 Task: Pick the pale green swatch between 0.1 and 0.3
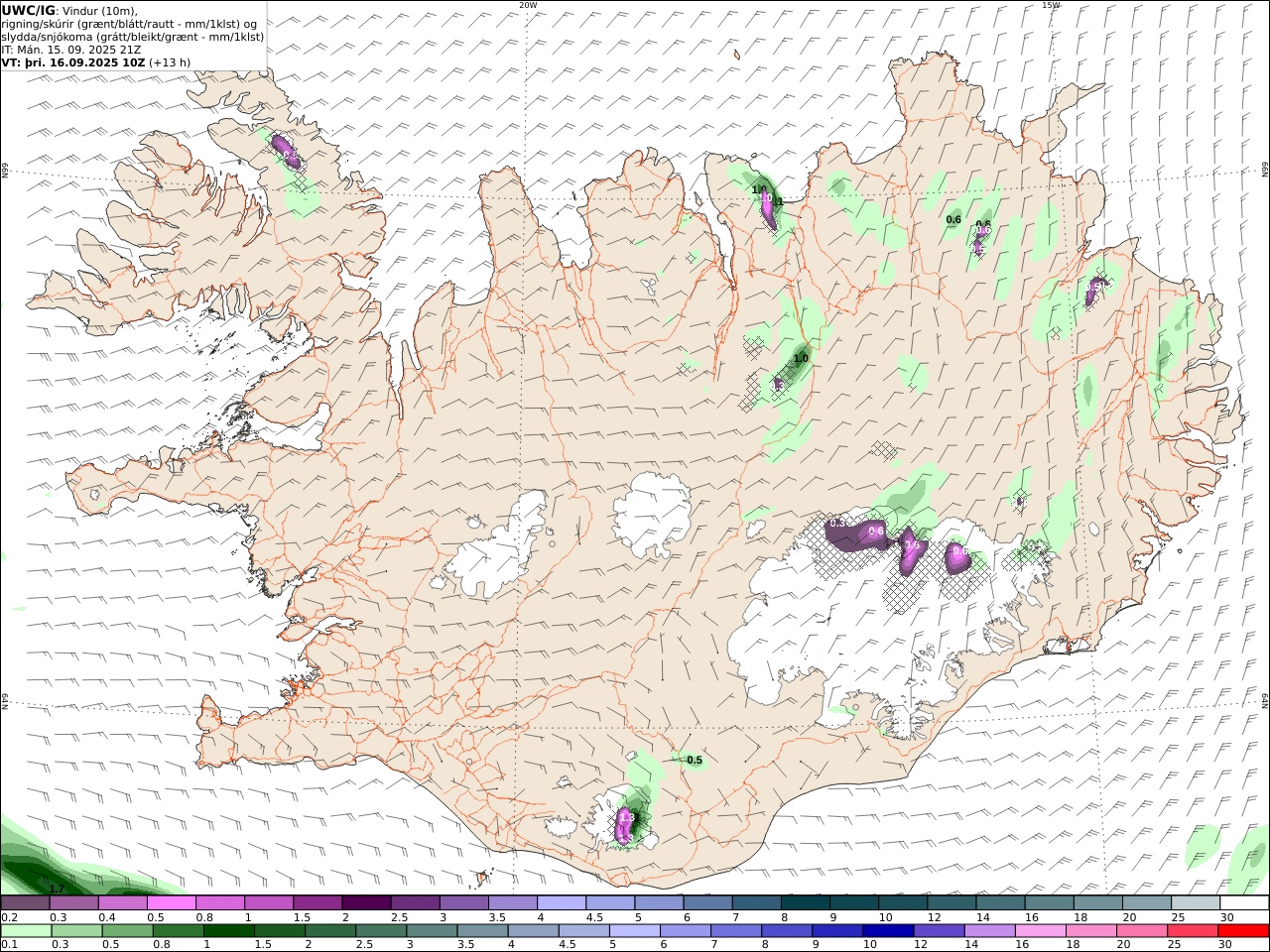[26, 930]
